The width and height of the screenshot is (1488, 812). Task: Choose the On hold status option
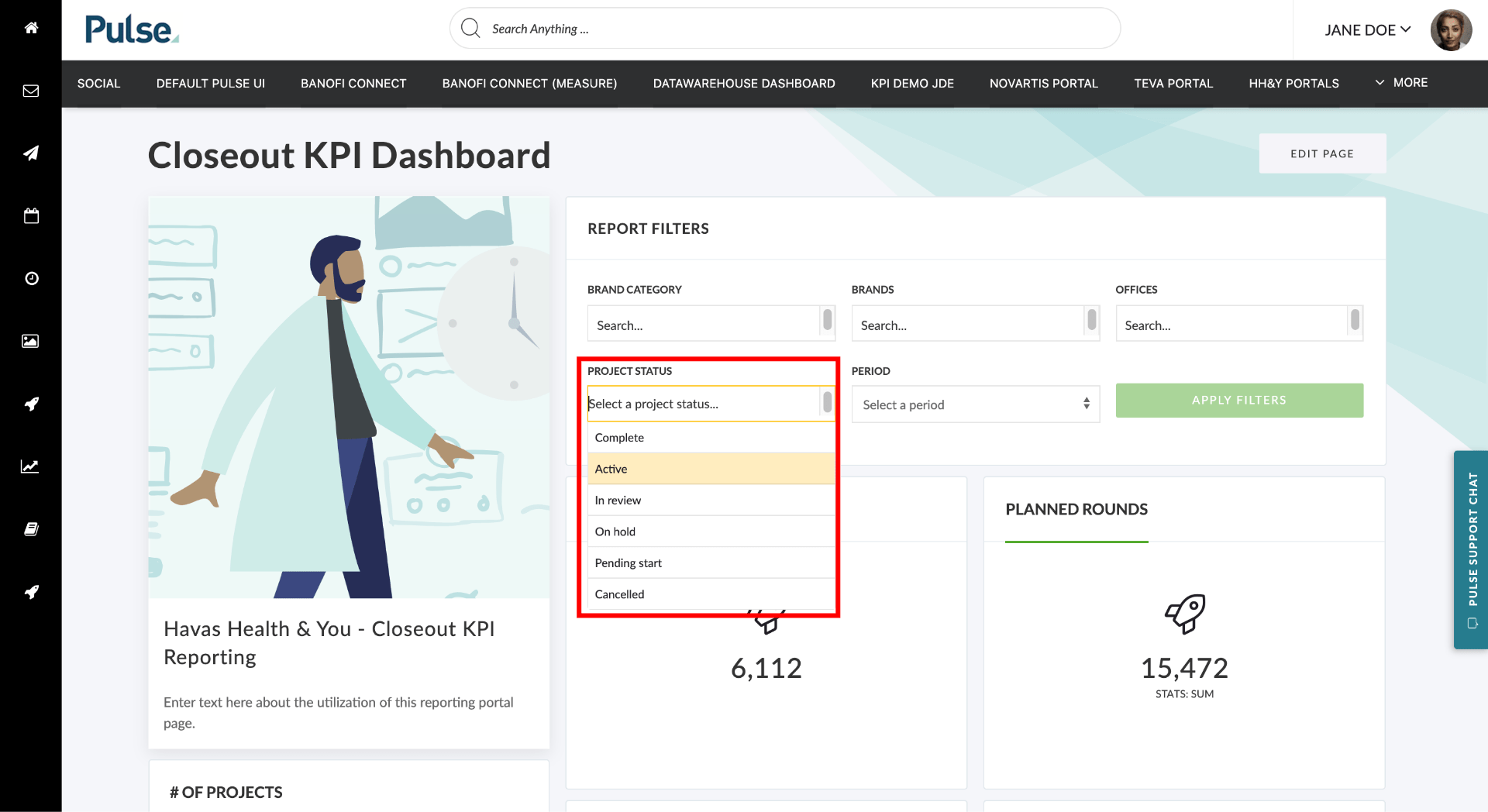[x=711, y=532]
